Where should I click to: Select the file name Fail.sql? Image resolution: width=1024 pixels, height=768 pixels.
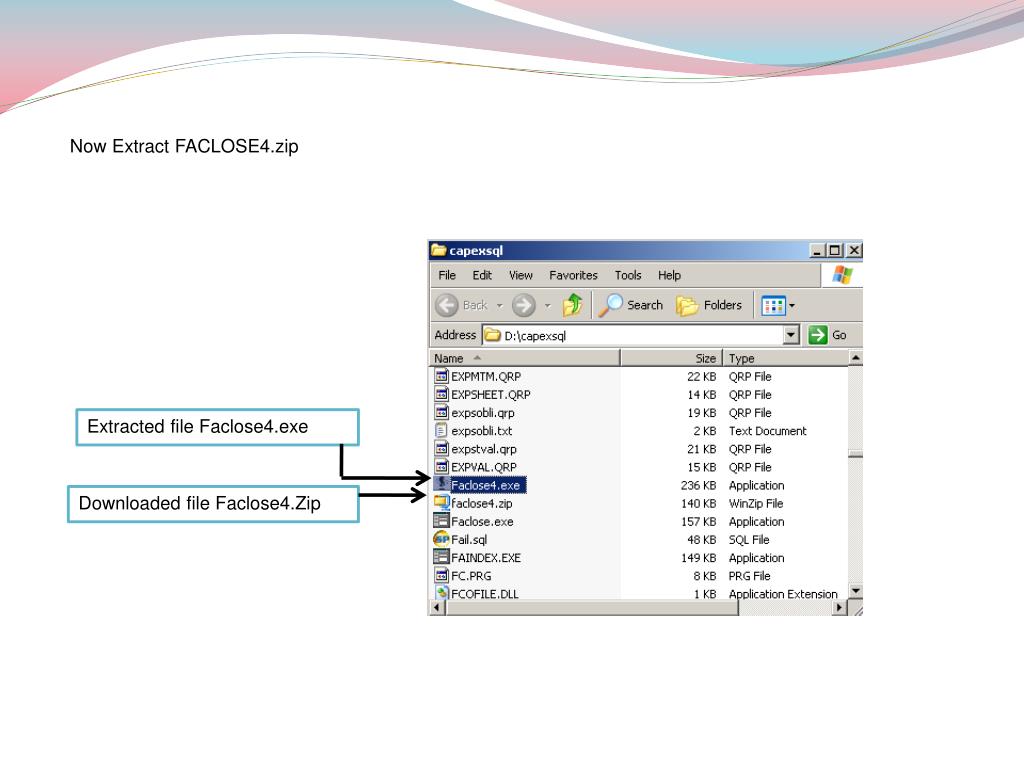(469, 540)
